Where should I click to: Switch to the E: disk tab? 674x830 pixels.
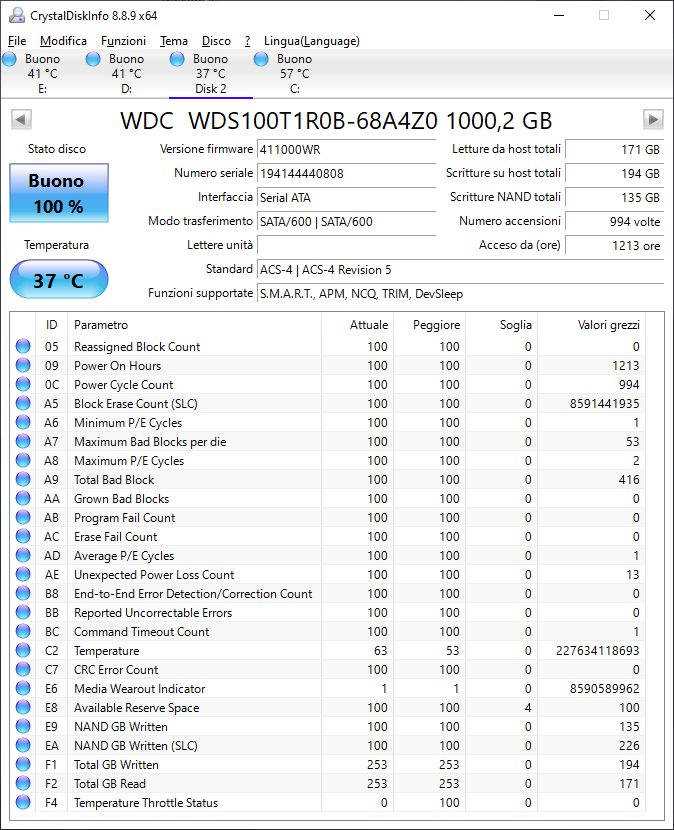point(42,74)
